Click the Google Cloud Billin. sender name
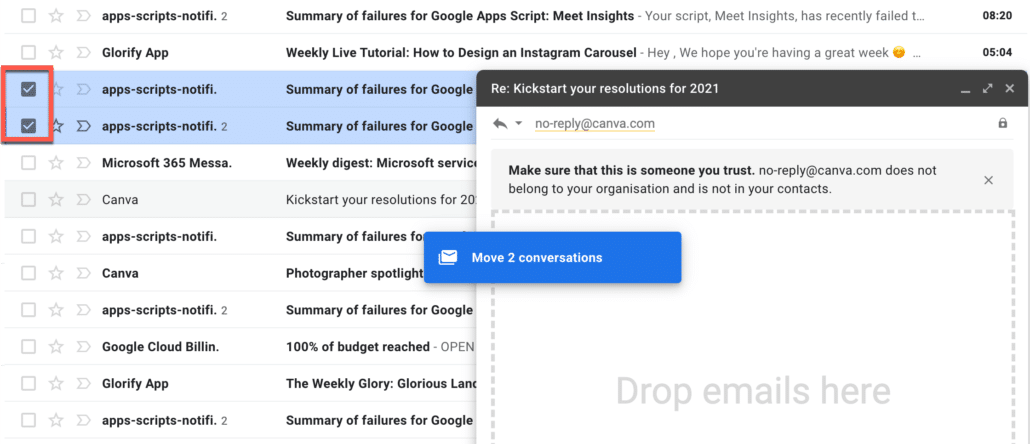This screenshot has width=1030, height=444. pyautogui.click(x=161, y=347)
